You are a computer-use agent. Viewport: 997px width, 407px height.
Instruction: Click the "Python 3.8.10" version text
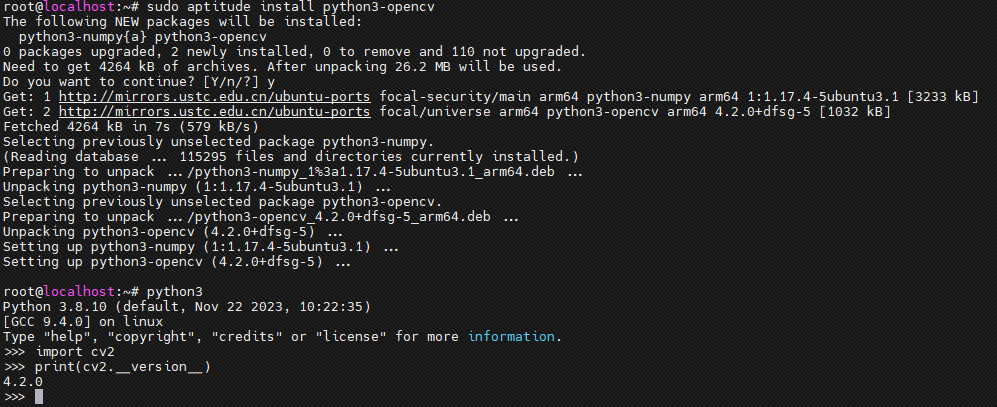47,306
